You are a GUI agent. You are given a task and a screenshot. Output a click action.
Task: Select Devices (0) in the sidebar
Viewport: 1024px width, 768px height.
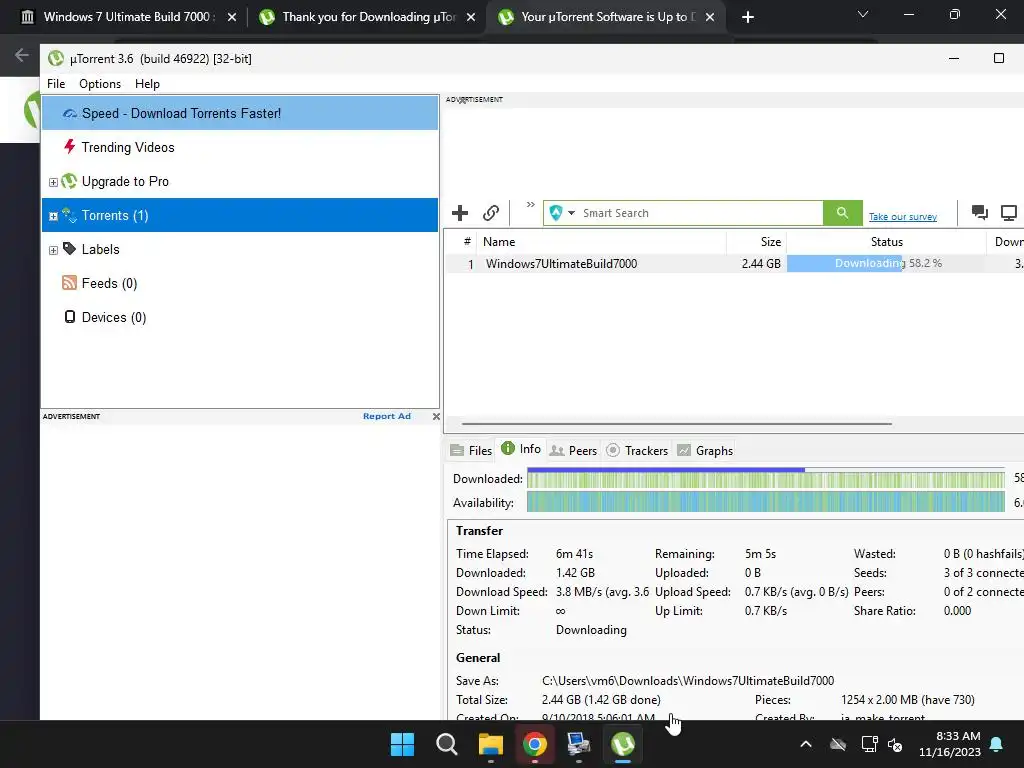(114, 317)
